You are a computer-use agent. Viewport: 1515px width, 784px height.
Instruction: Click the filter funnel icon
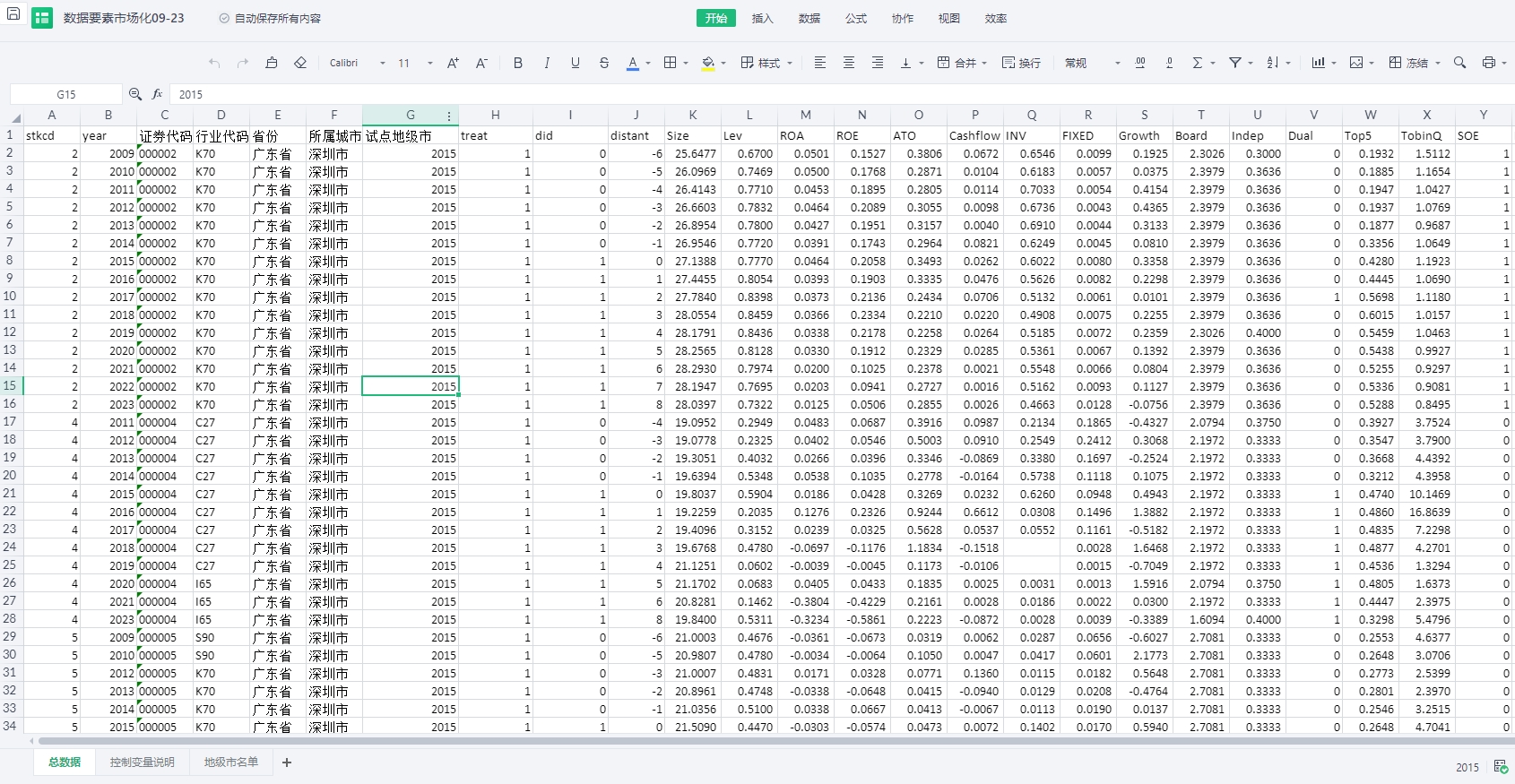[x=1235, y=63]
